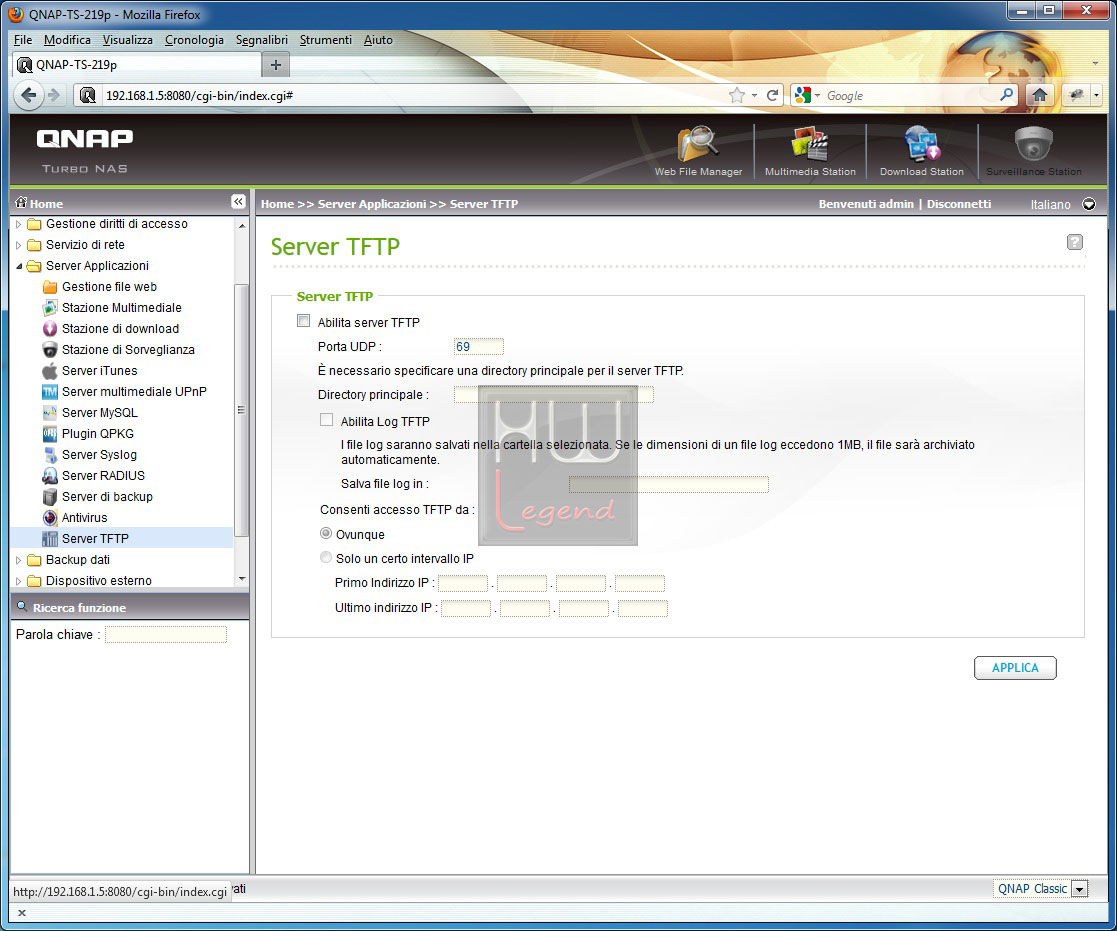Click the APPLICA button
The width and height of the screenshot is (1117, 931).
(x=1015, y=667)
